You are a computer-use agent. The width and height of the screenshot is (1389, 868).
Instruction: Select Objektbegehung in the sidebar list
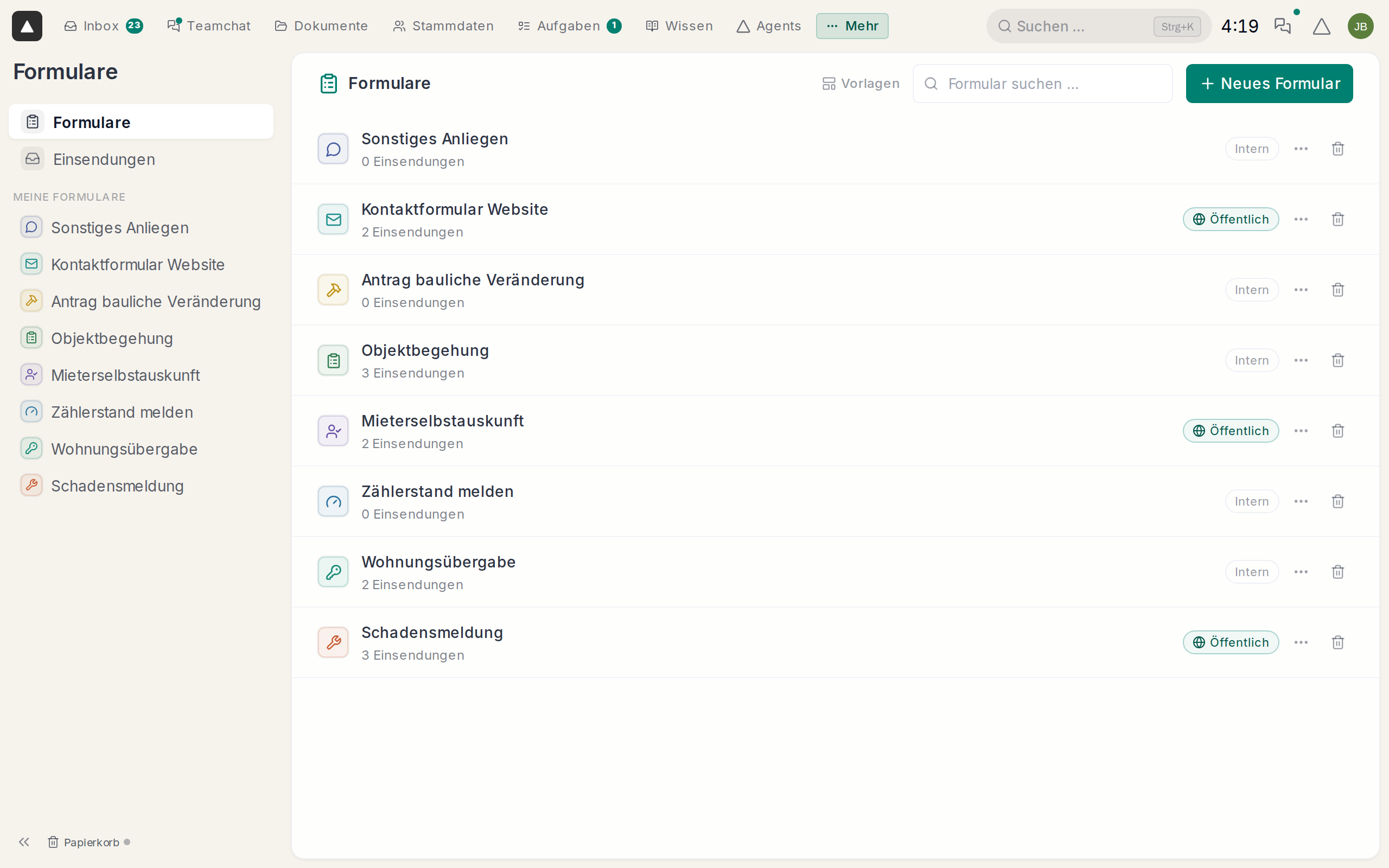[141, 338]
